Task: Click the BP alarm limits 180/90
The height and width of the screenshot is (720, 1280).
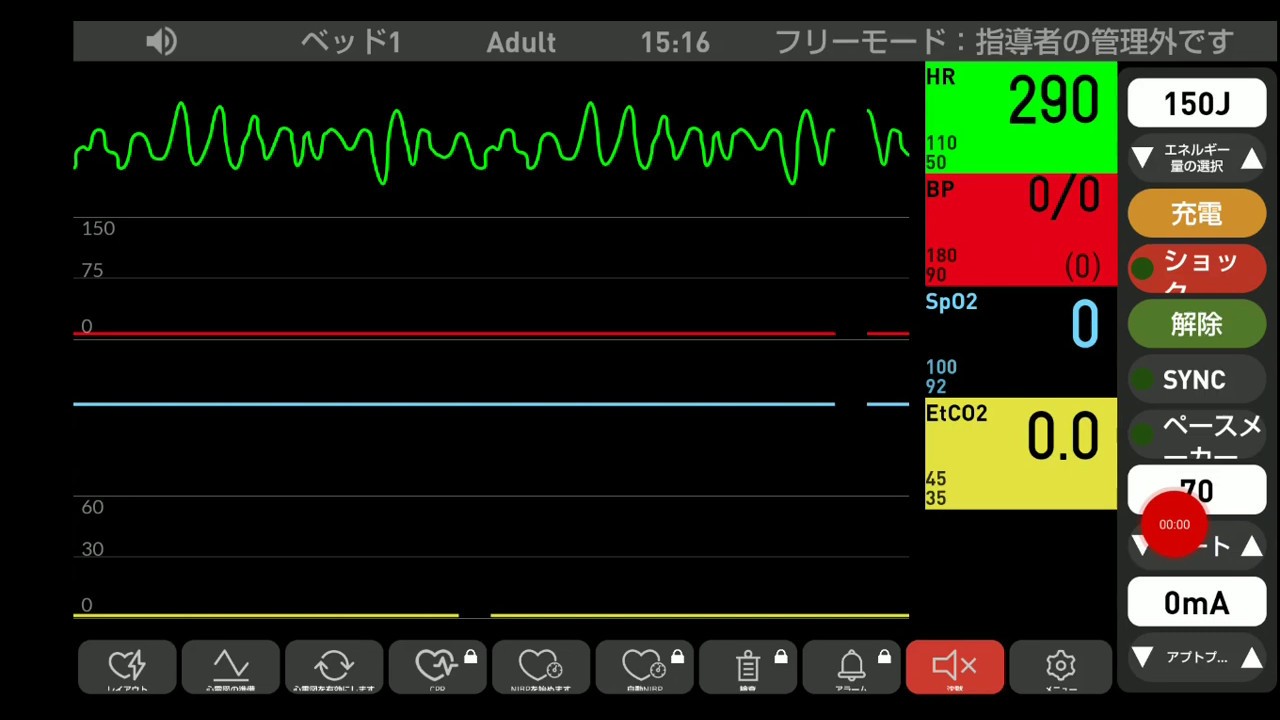Action: 941,265
